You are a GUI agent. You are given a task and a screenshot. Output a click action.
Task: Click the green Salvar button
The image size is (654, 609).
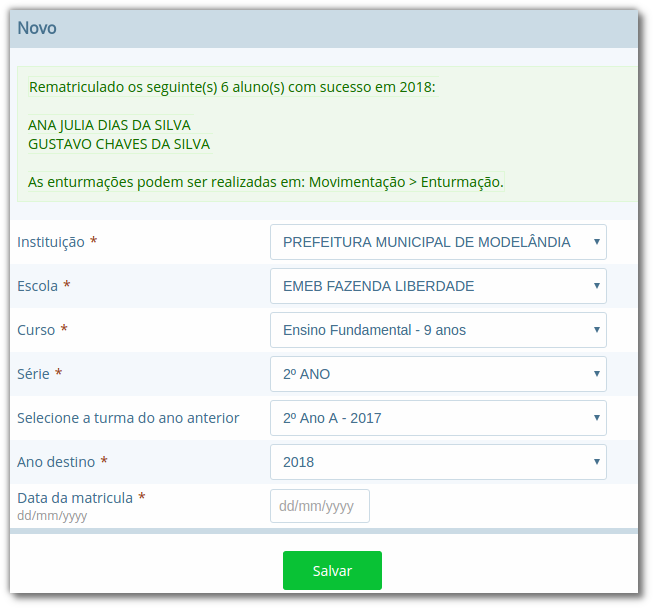coord(332,571)
